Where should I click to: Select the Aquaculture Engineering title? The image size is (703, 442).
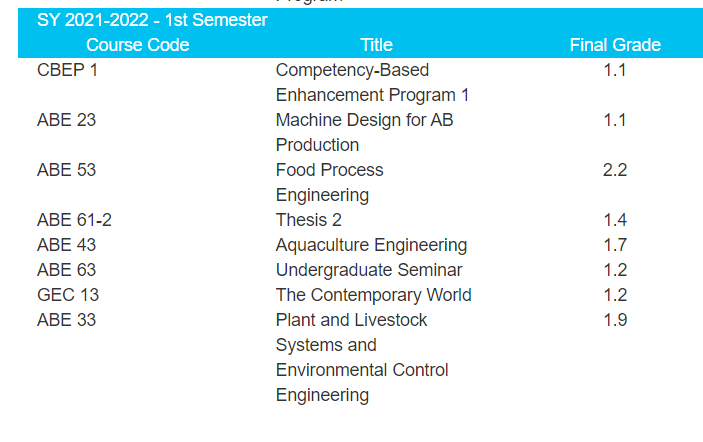pos(371,245)
